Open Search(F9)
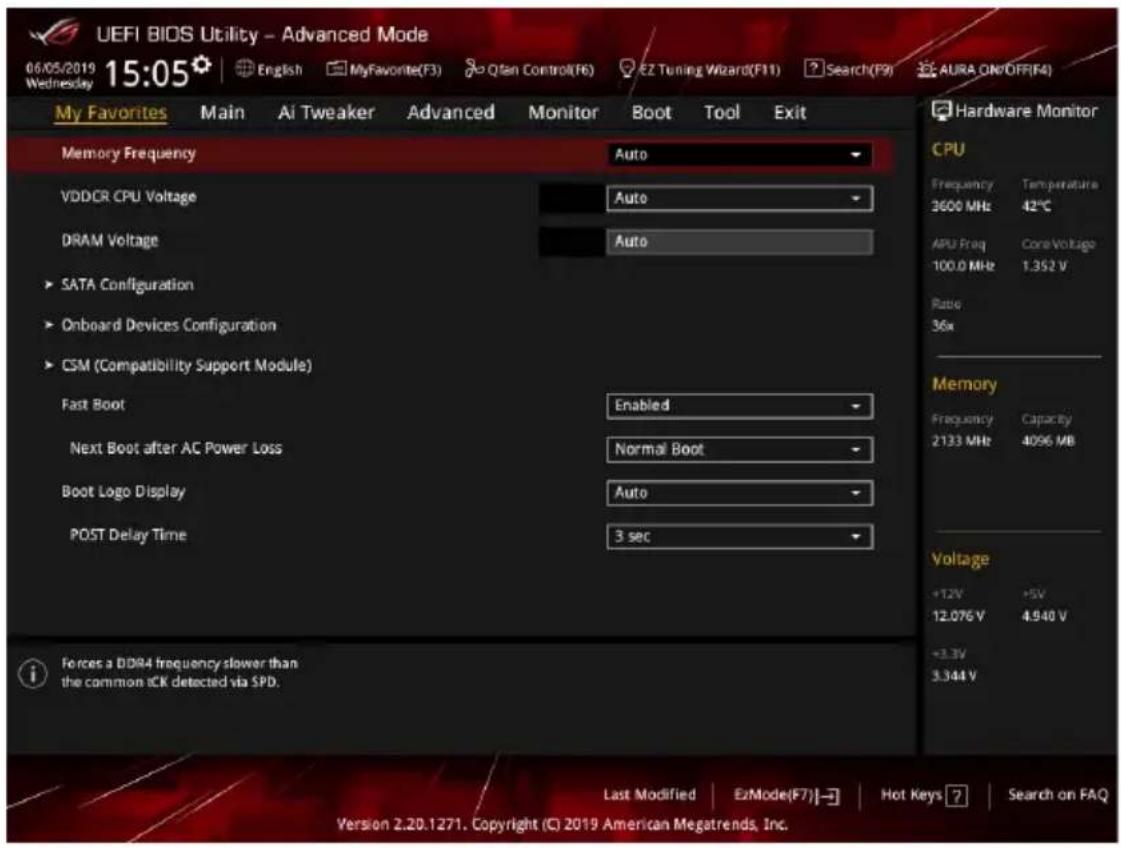The width and height of the screenshot is (1121, 848). (x=849, y=69)
